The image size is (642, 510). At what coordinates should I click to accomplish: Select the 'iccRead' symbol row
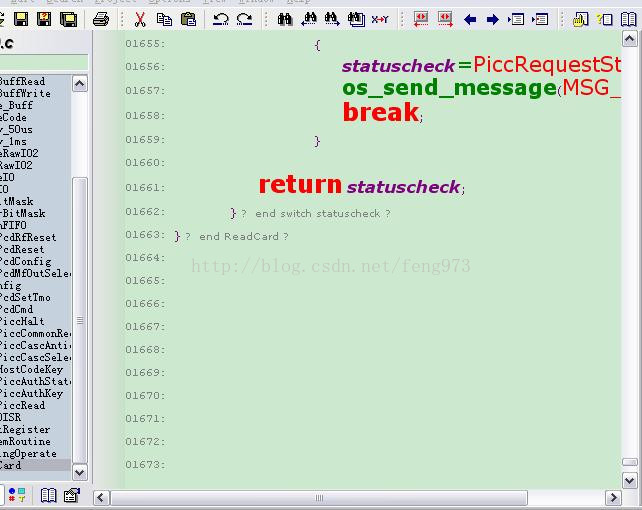coord(35,405)
